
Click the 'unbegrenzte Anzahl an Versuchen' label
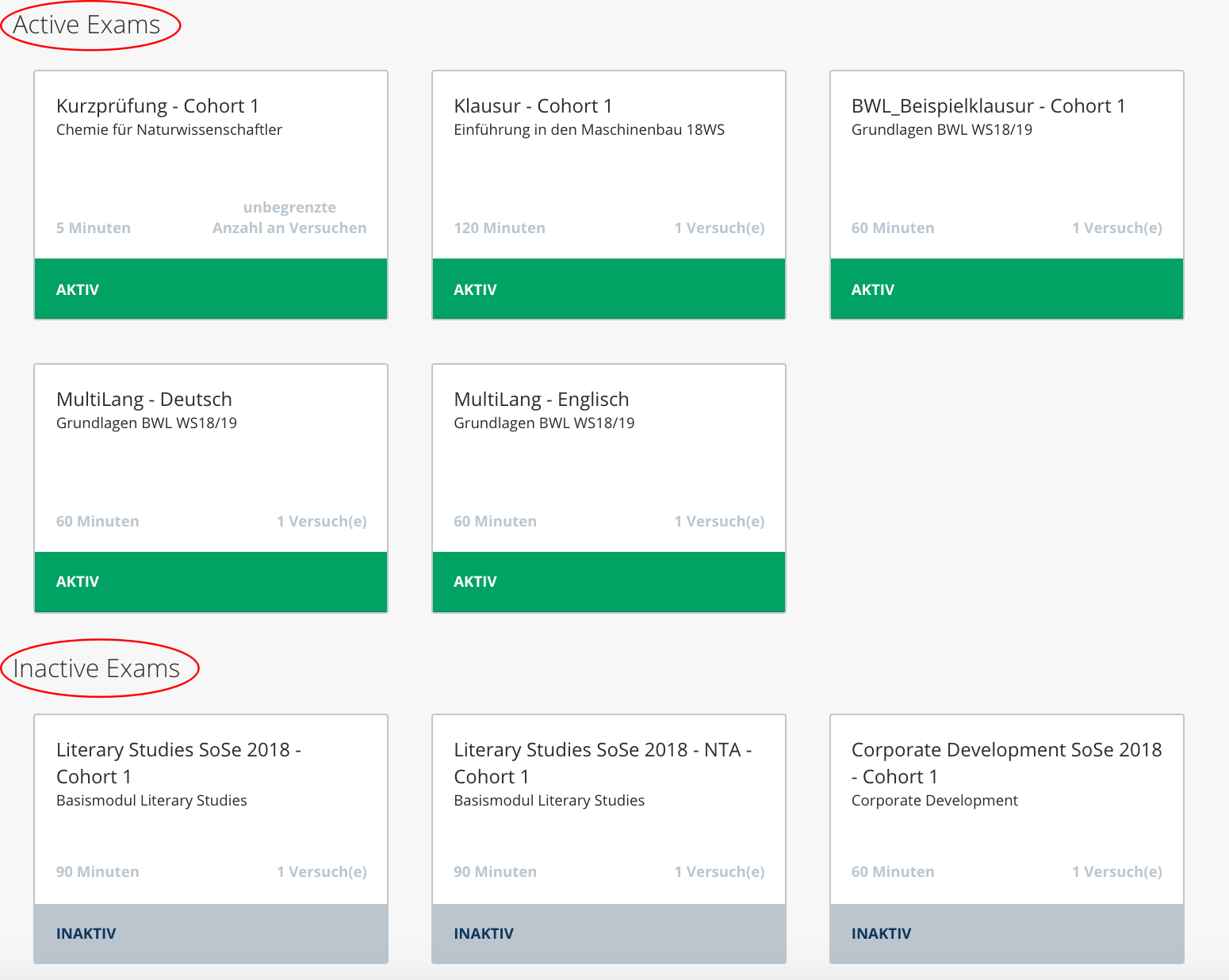(289, 218)
